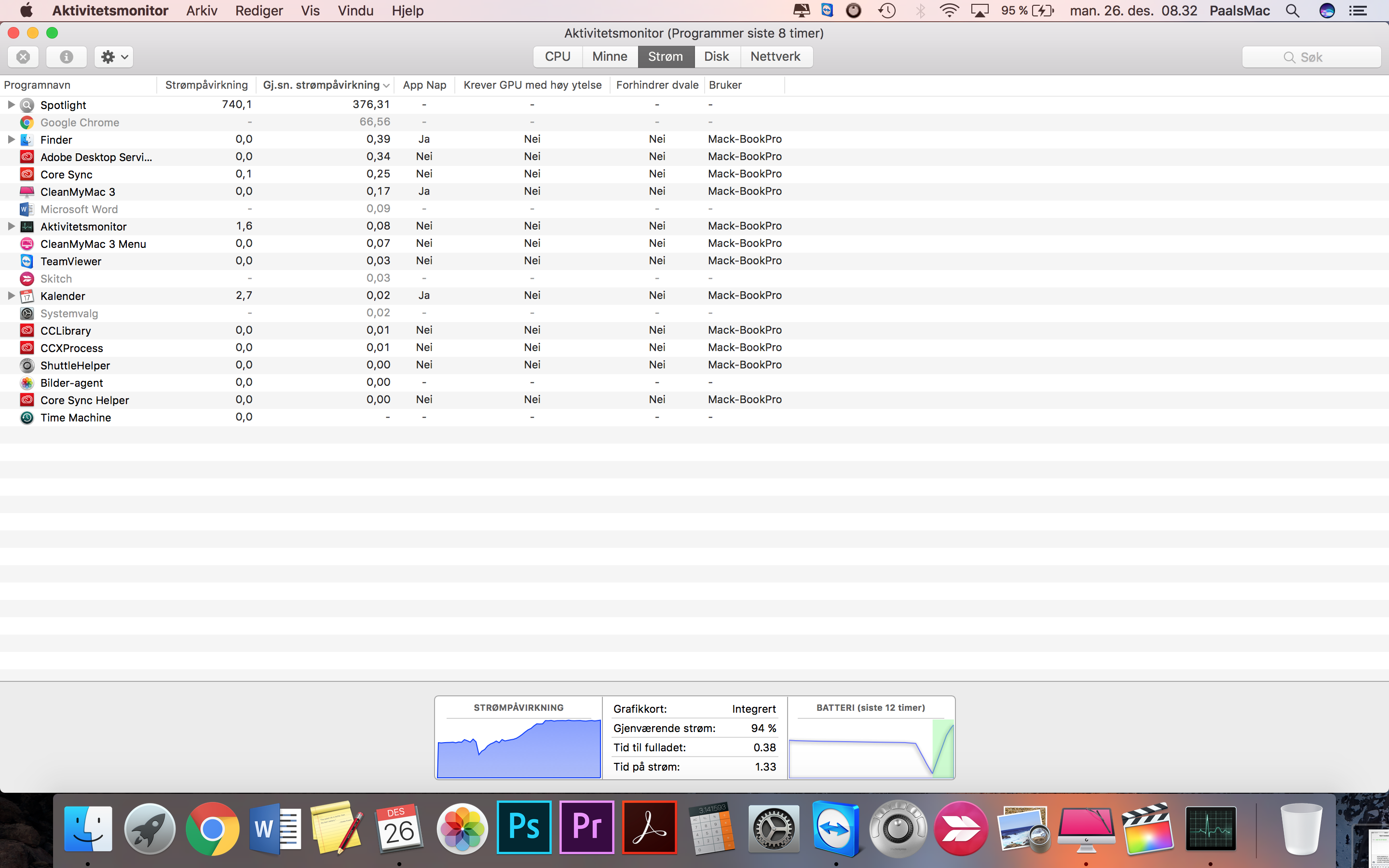
Task: Select the Systemvalg row icon
Action: coord(27,313)
